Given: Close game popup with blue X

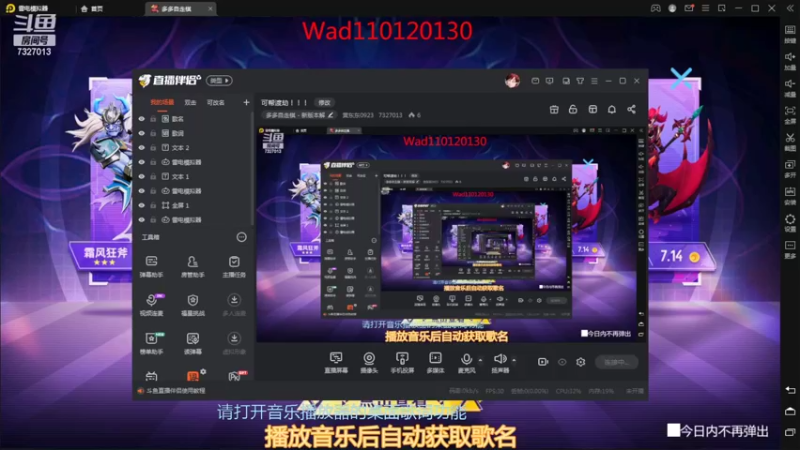Looking at the screenshot, I should tap(681, 78).
